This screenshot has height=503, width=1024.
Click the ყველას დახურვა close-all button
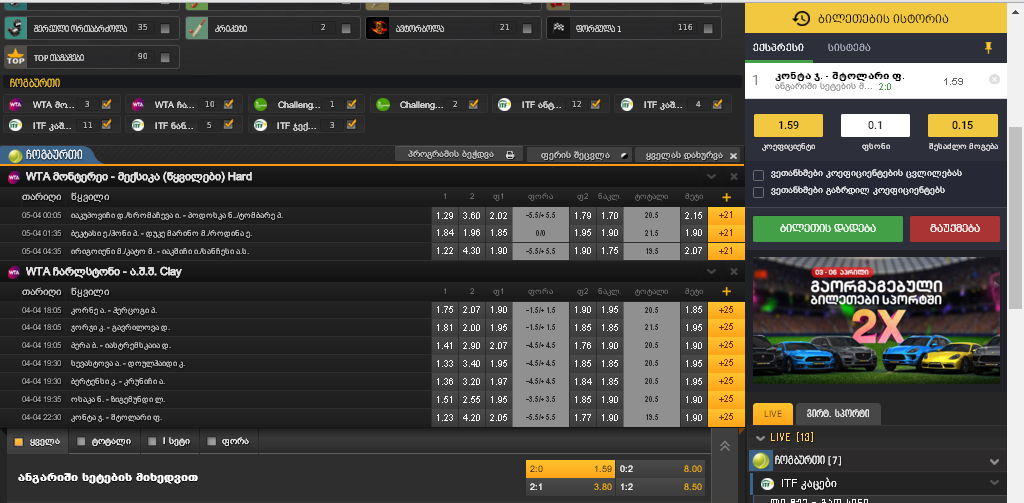[688, 155]
